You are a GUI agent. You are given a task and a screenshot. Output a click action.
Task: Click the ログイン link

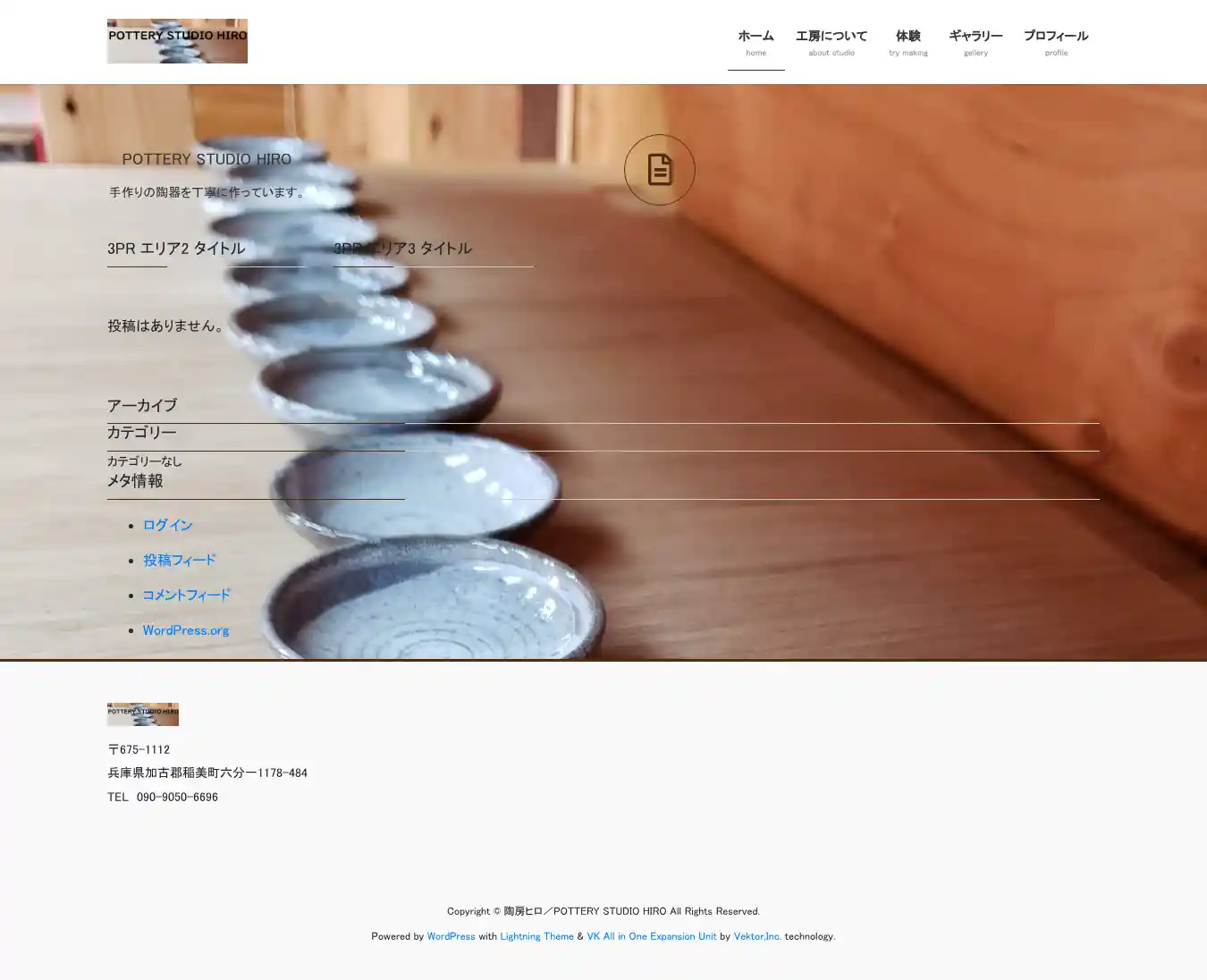(x=167, y=525)
